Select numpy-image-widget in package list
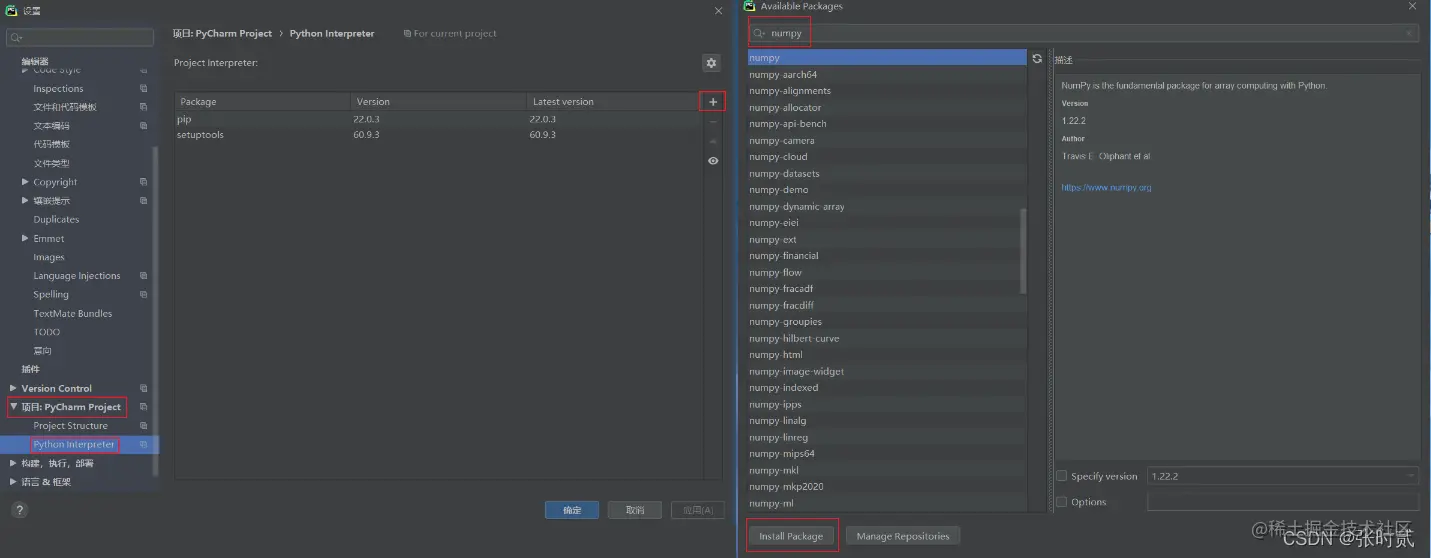Image resolution: width=1431 pixels, height=558 pixels. click(887, 371)
